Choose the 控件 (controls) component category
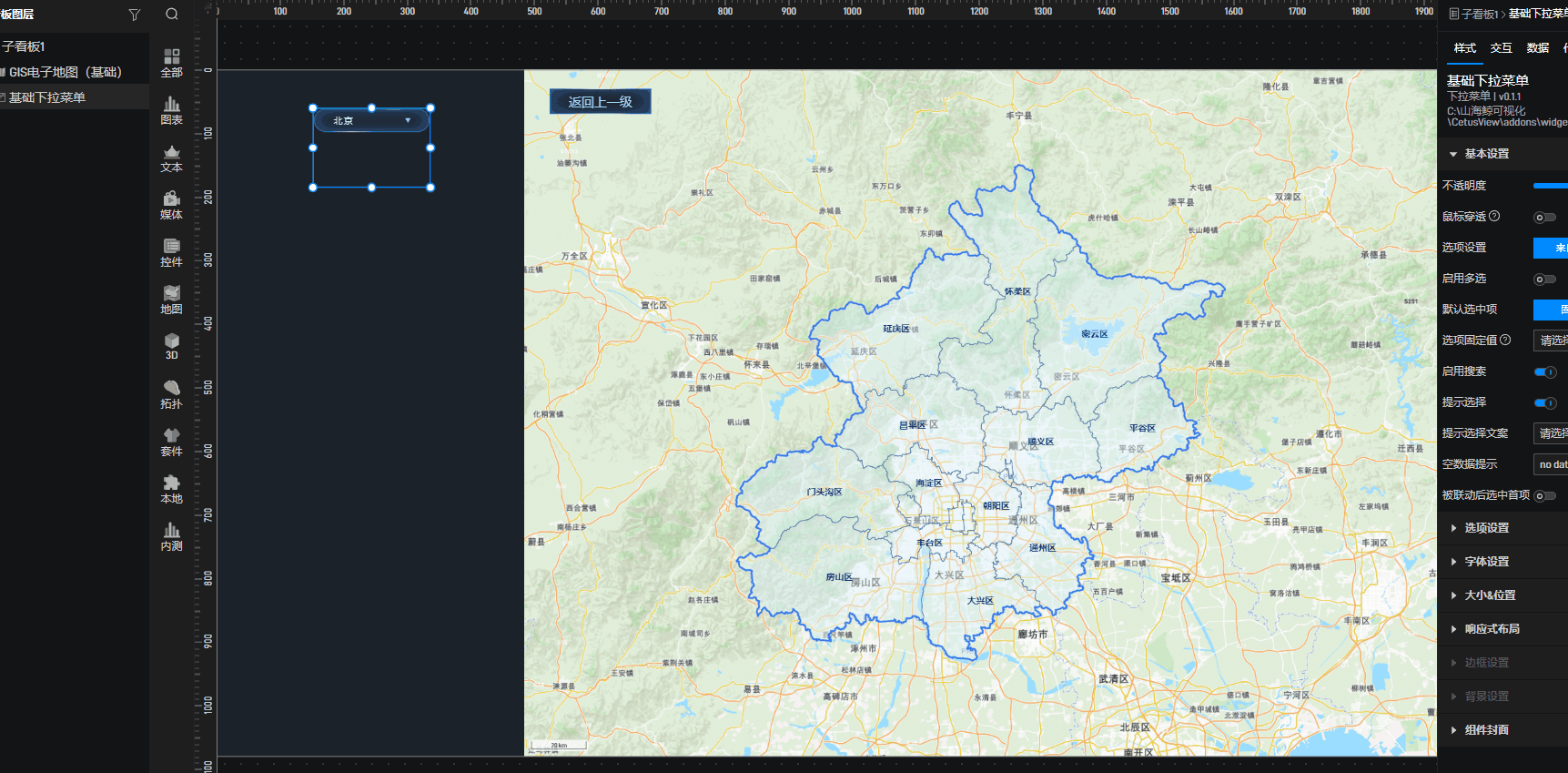Image resolution: width=1568 pixels, height=773 pixels. 171,252
